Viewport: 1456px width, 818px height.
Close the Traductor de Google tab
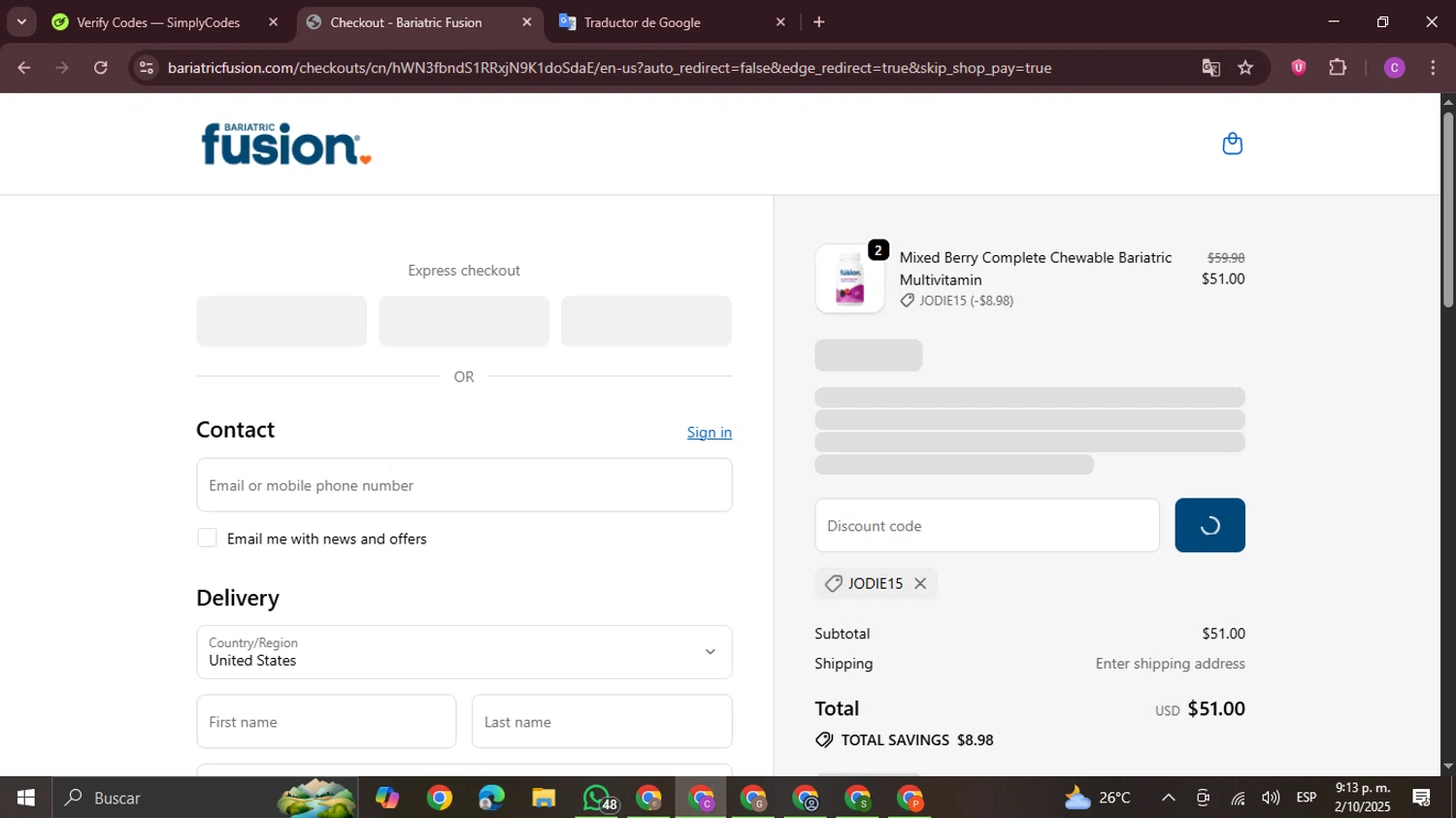(x=780, y=21)
